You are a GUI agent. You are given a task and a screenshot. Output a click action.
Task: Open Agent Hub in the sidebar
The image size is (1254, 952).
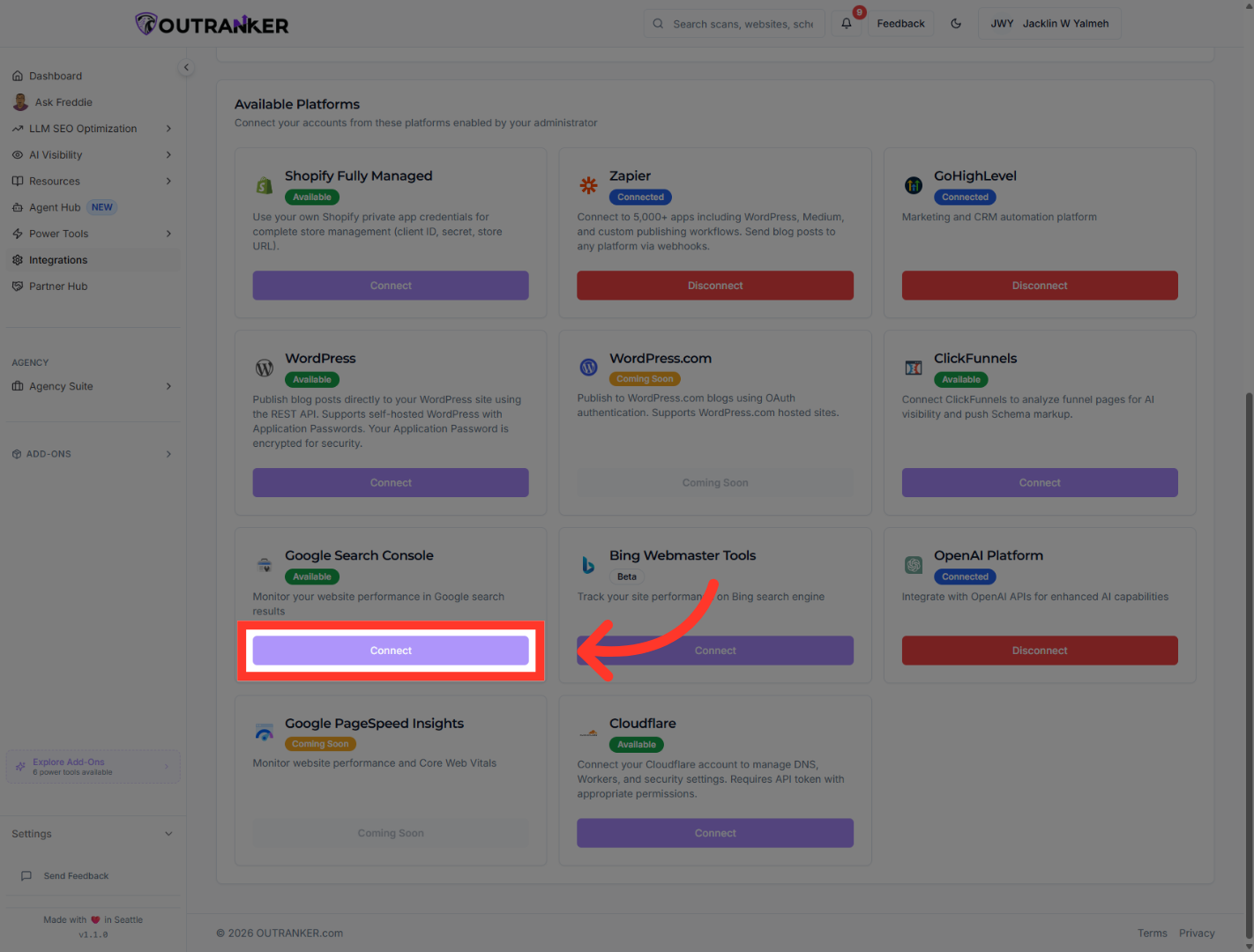pyautogui.click(x=92, y=207)
